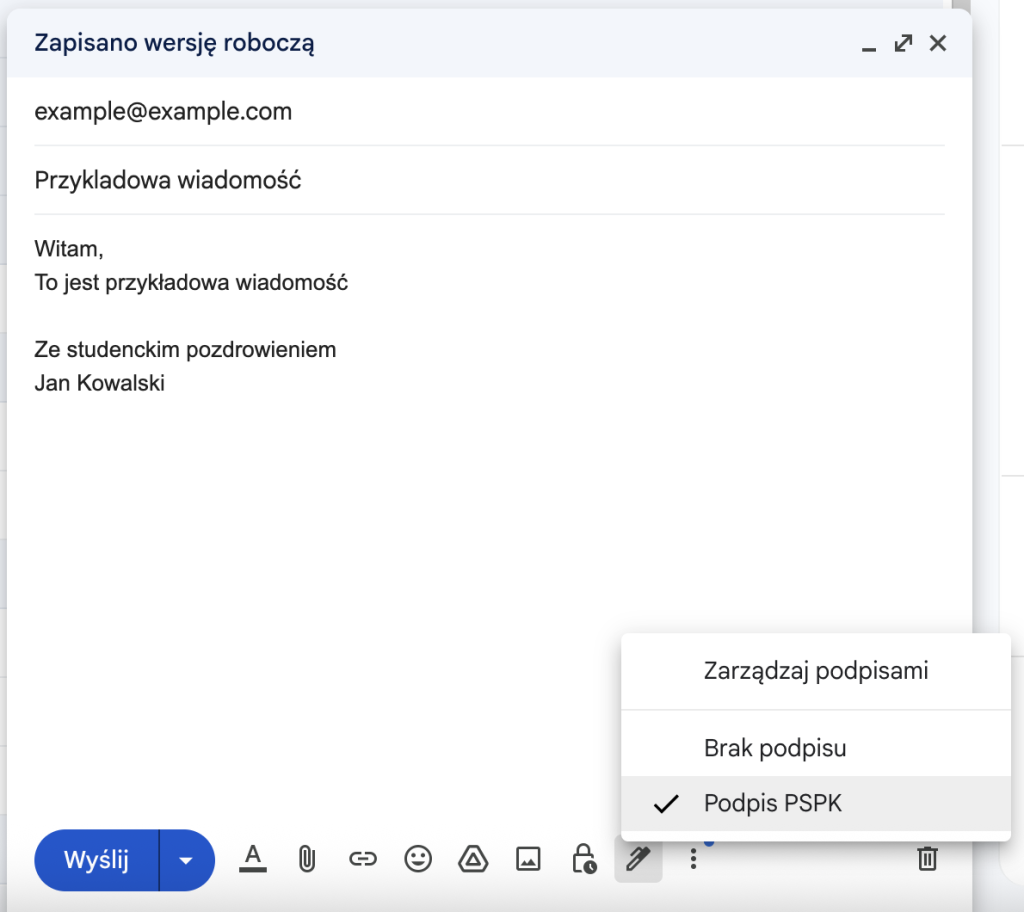Insert a link with chain icon
This screenshot has width=1024, height=912.
tap(362, 859)
